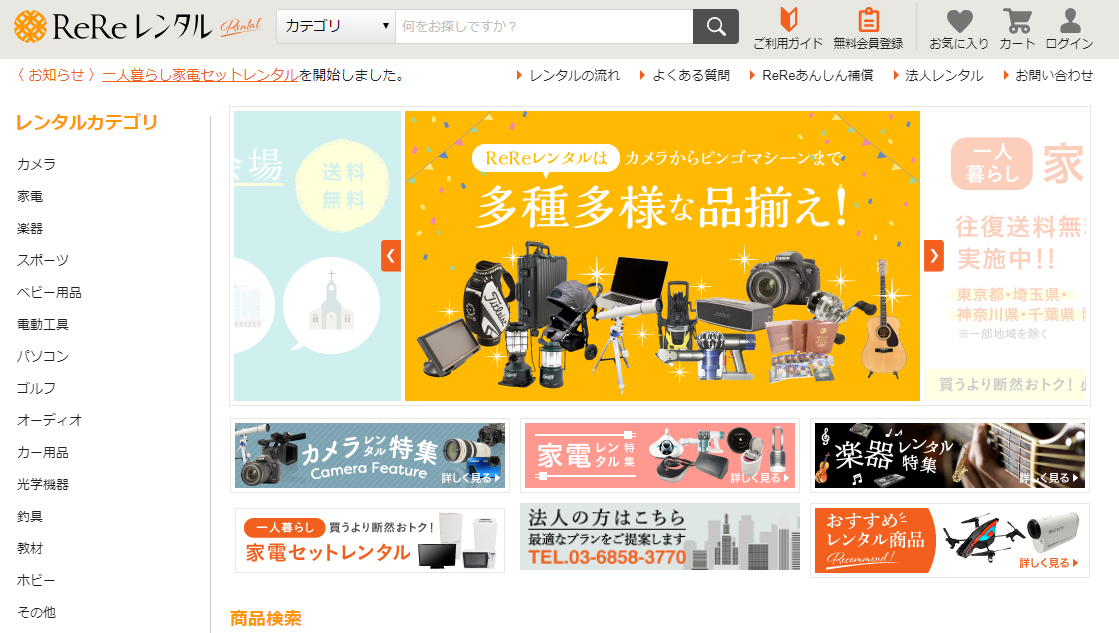Open お気に入り heart favorites icon
Screen dimensions: 1119x633
pos(959,21)
